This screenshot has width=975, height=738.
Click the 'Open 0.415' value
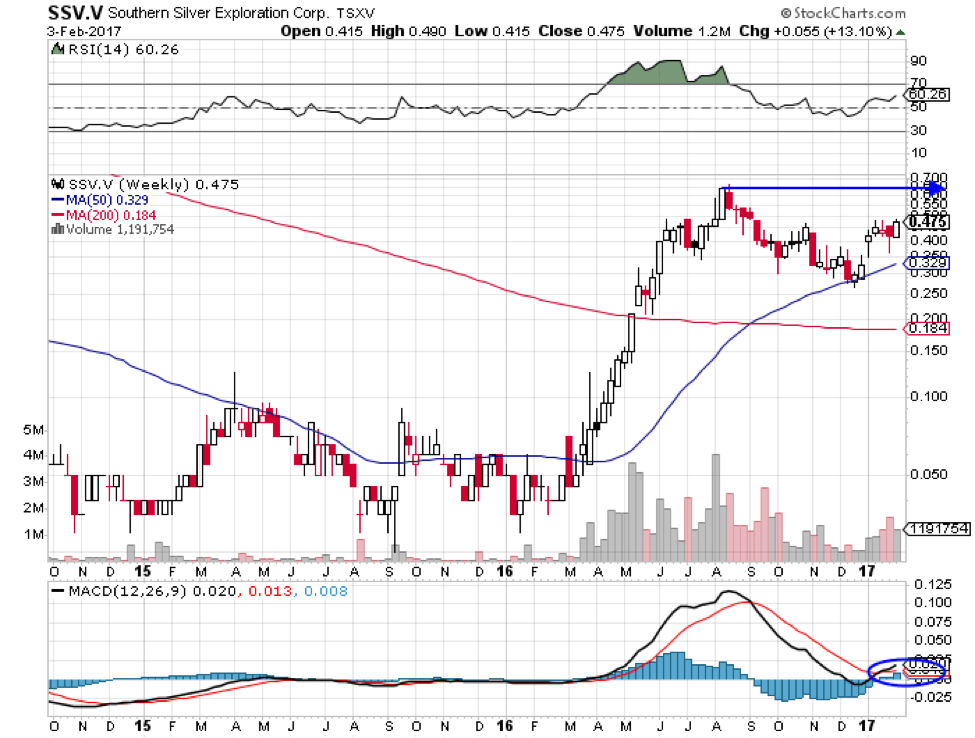point(321,31)
